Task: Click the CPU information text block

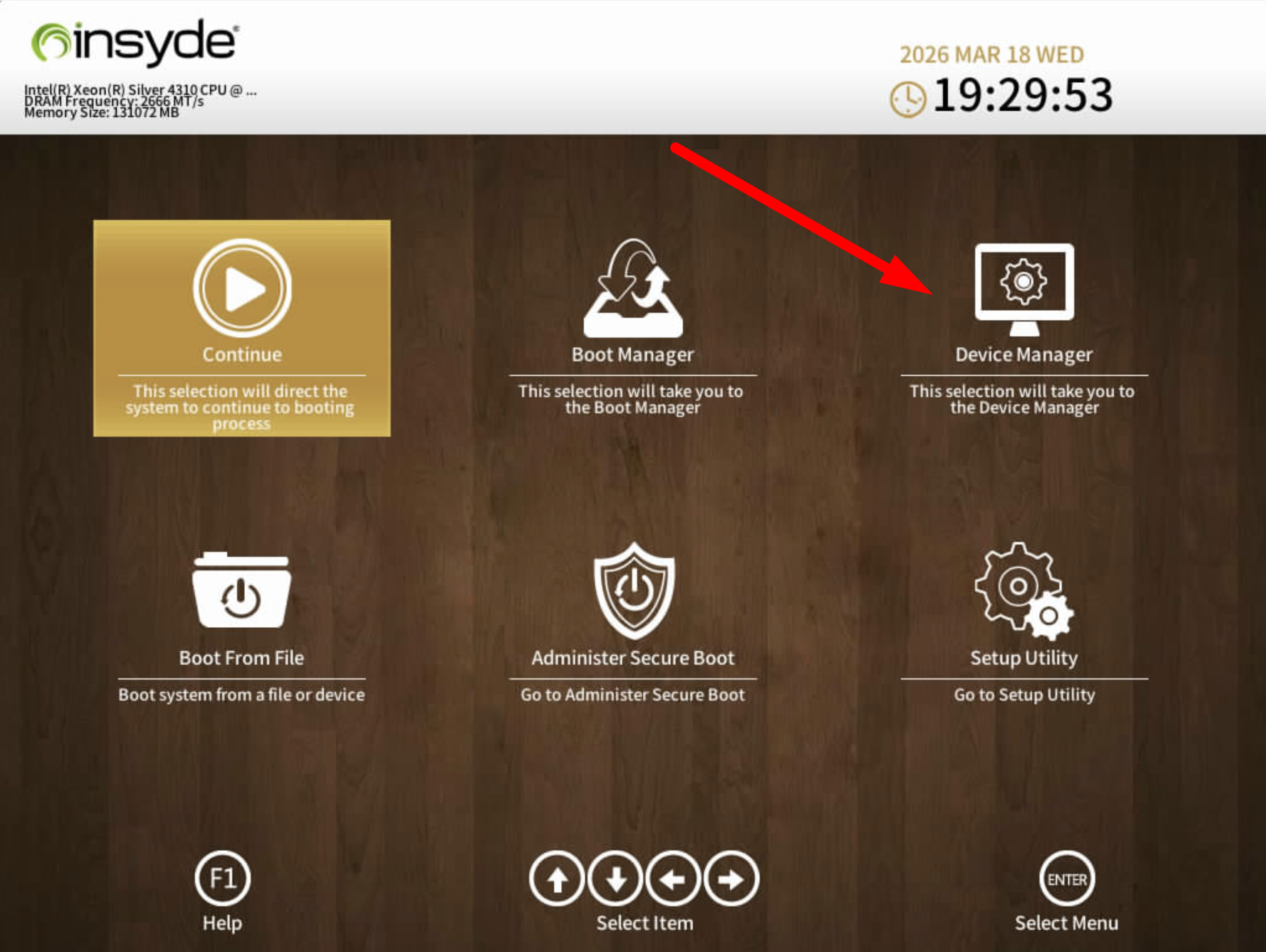Action: (140, 101)
